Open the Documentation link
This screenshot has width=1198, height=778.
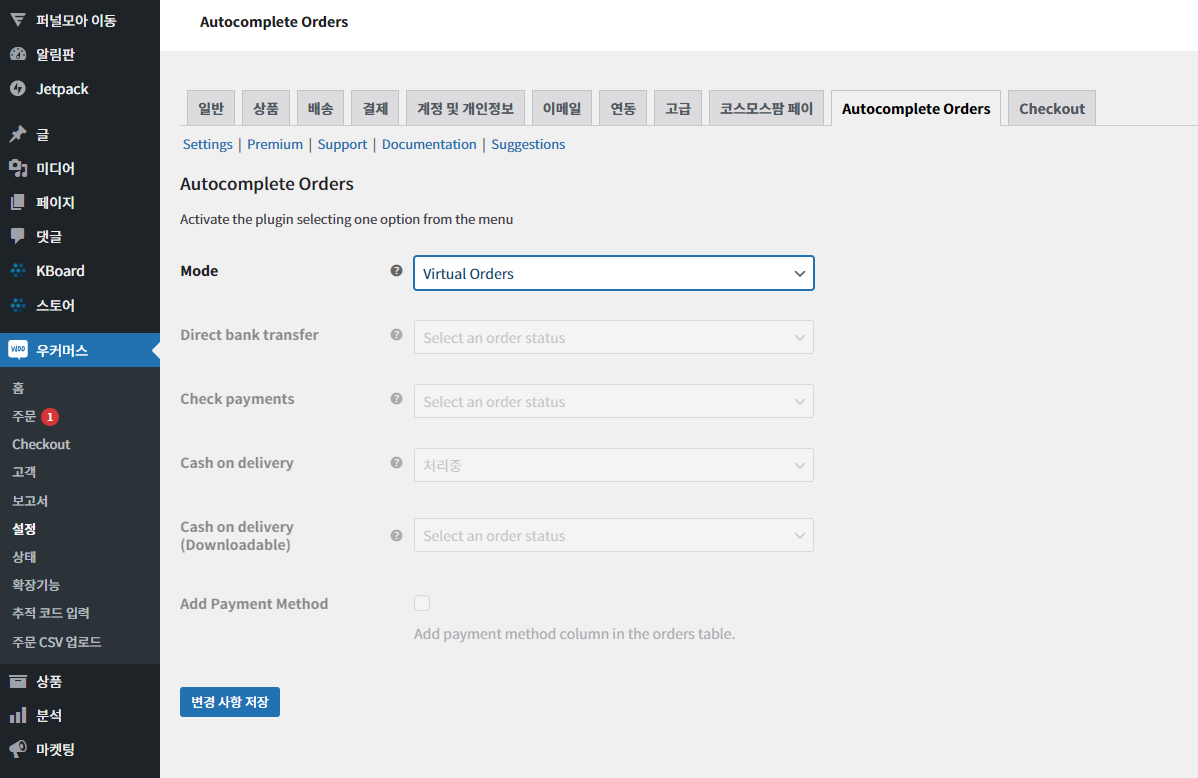[429, 144]
